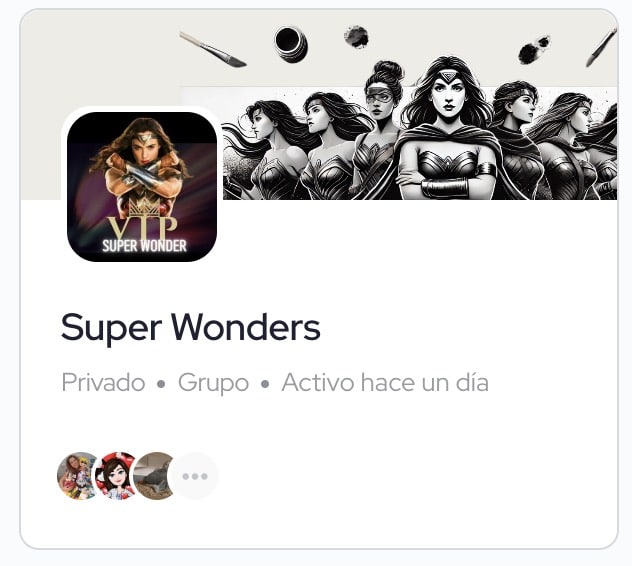Select masked woman with hair bun
Screen dimensions: 632x566
379,129
